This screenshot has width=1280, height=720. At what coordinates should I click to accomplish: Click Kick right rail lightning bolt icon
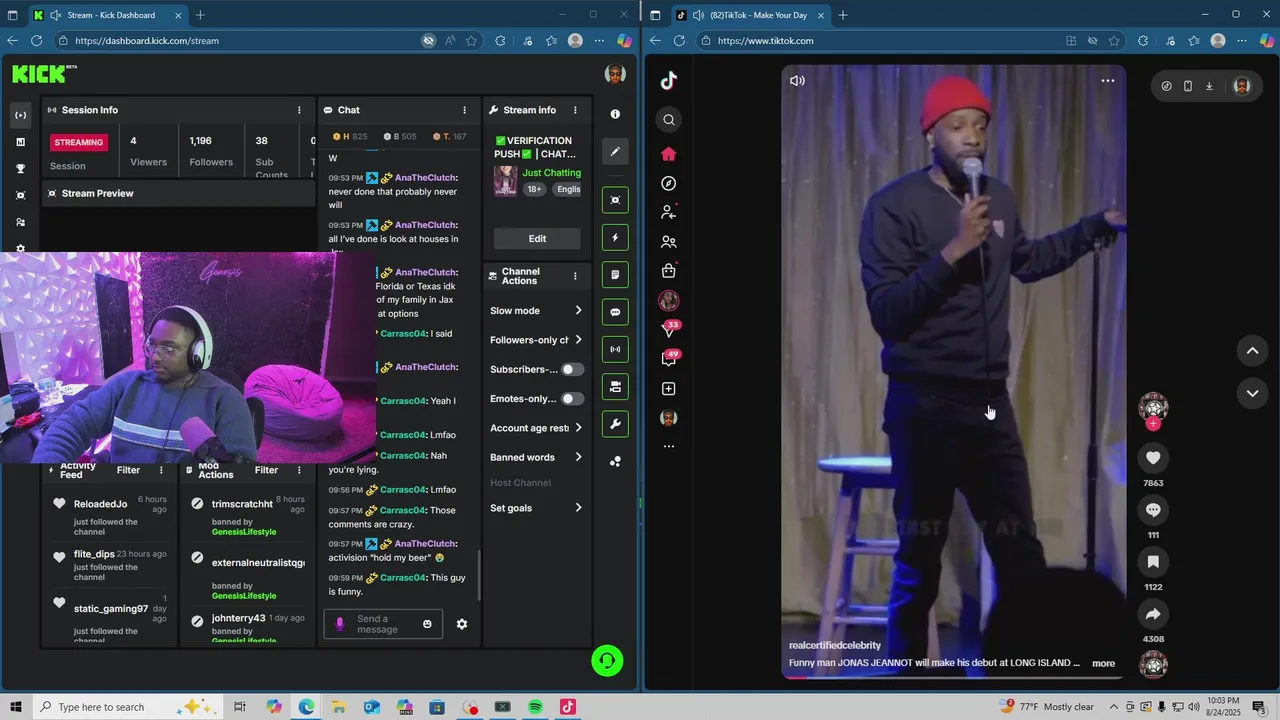click(x=615, y=238)
